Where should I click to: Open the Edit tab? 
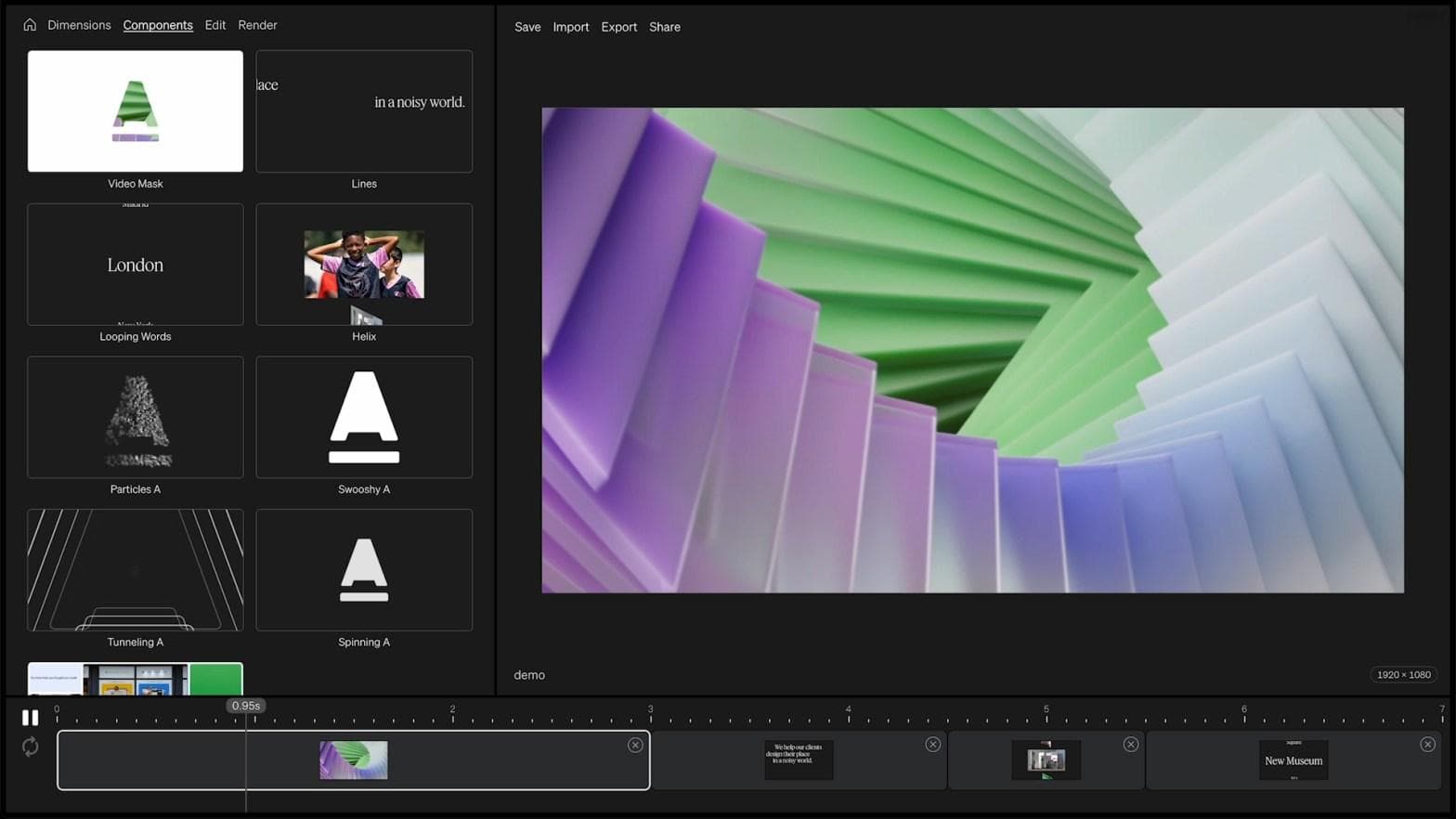(x=215, y=25)
